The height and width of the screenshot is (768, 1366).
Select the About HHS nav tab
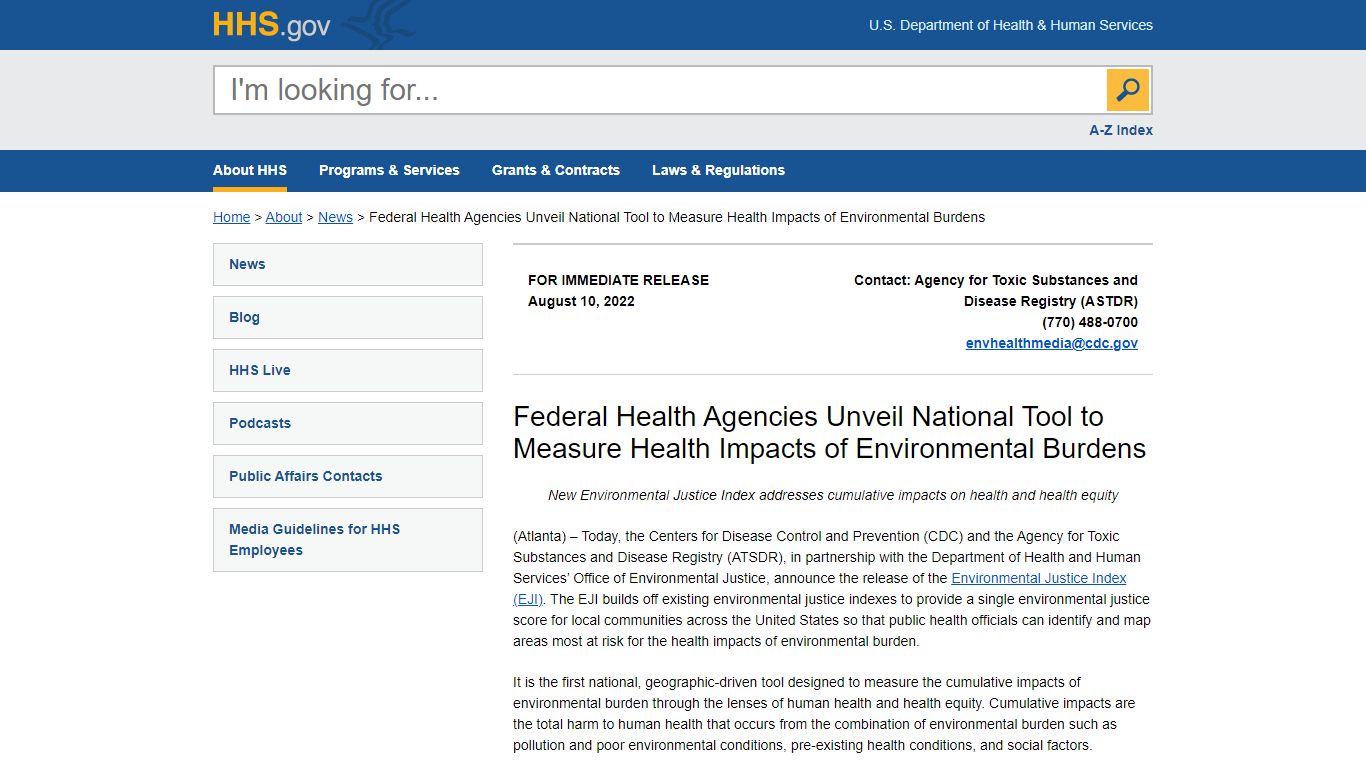click(x=250, y=170)
